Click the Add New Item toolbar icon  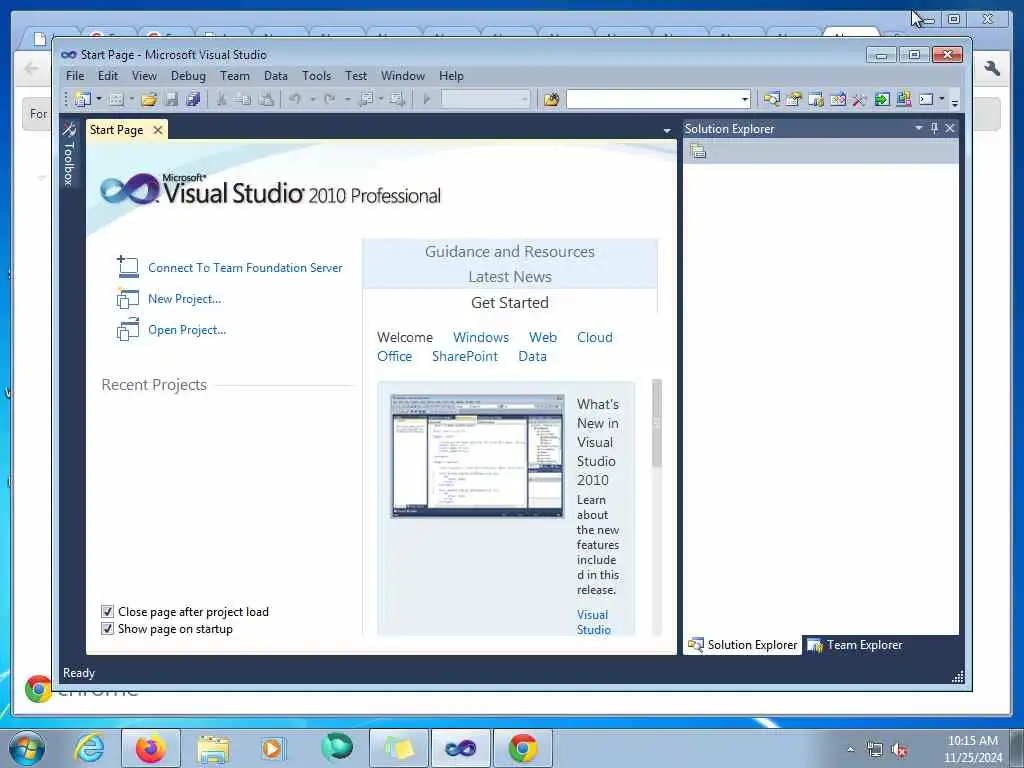pos(116,99)
